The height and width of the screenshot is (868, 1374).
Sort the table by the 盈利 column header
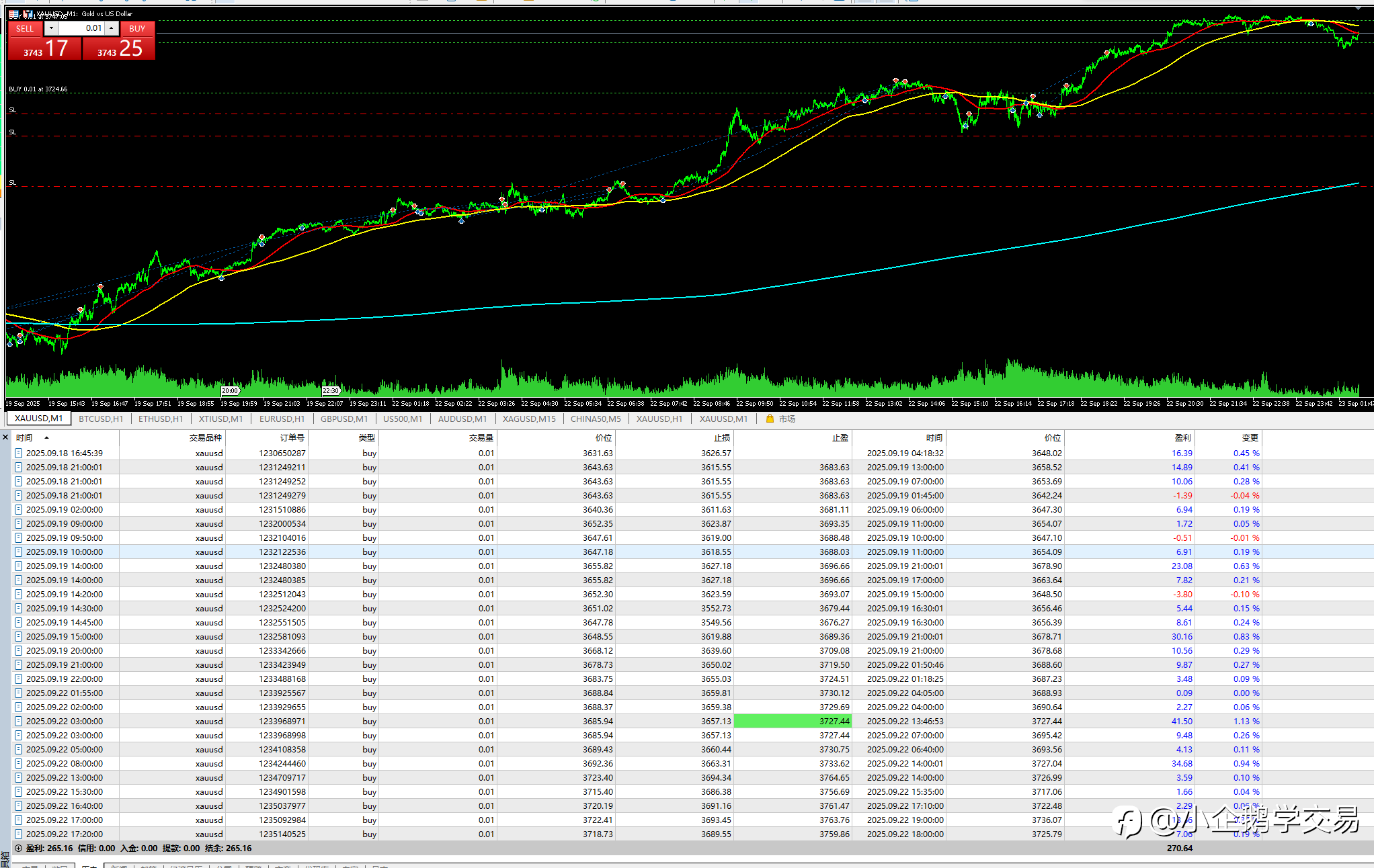pos(1182,437)
